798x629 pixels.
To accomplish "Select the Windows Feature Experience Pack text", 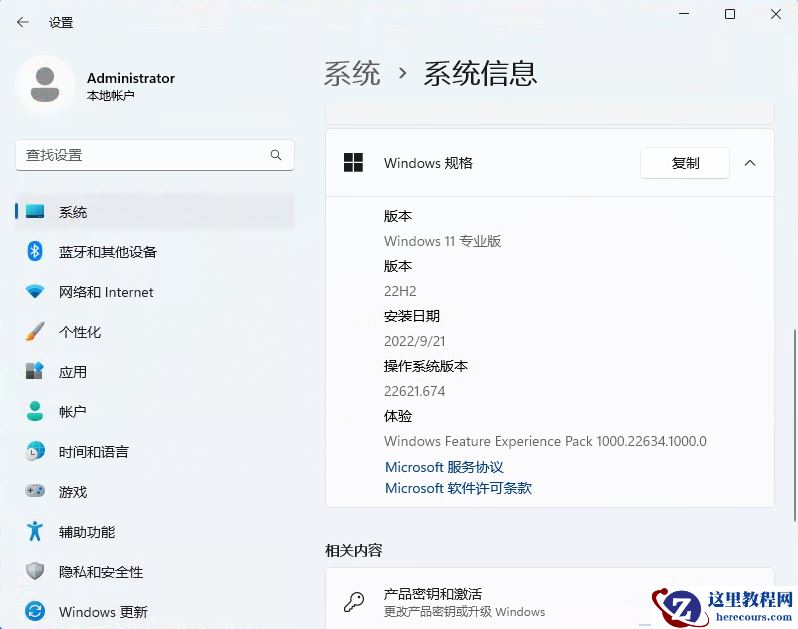I will click(x=545, y=441).
